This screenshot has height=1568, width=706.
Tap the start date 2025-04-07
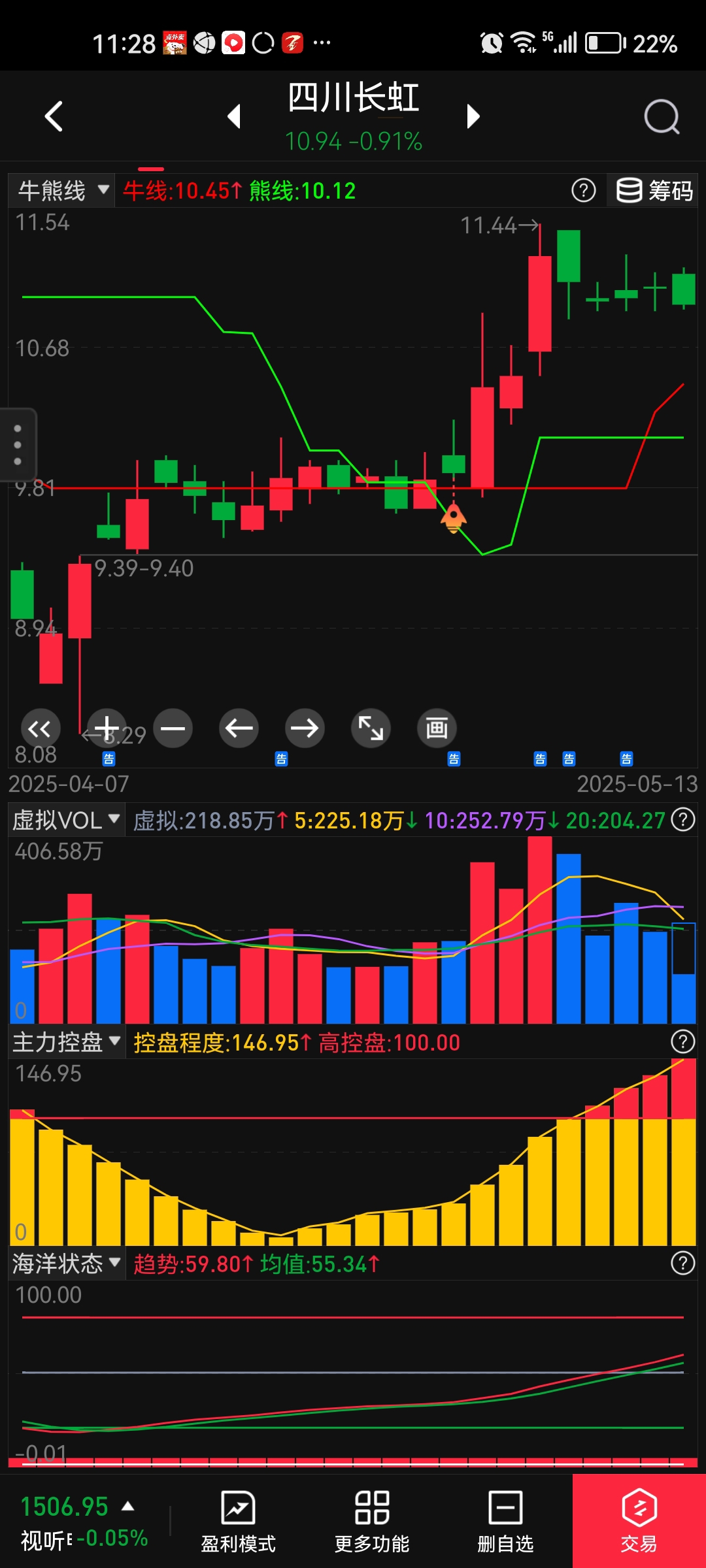(x=69, y=784)
